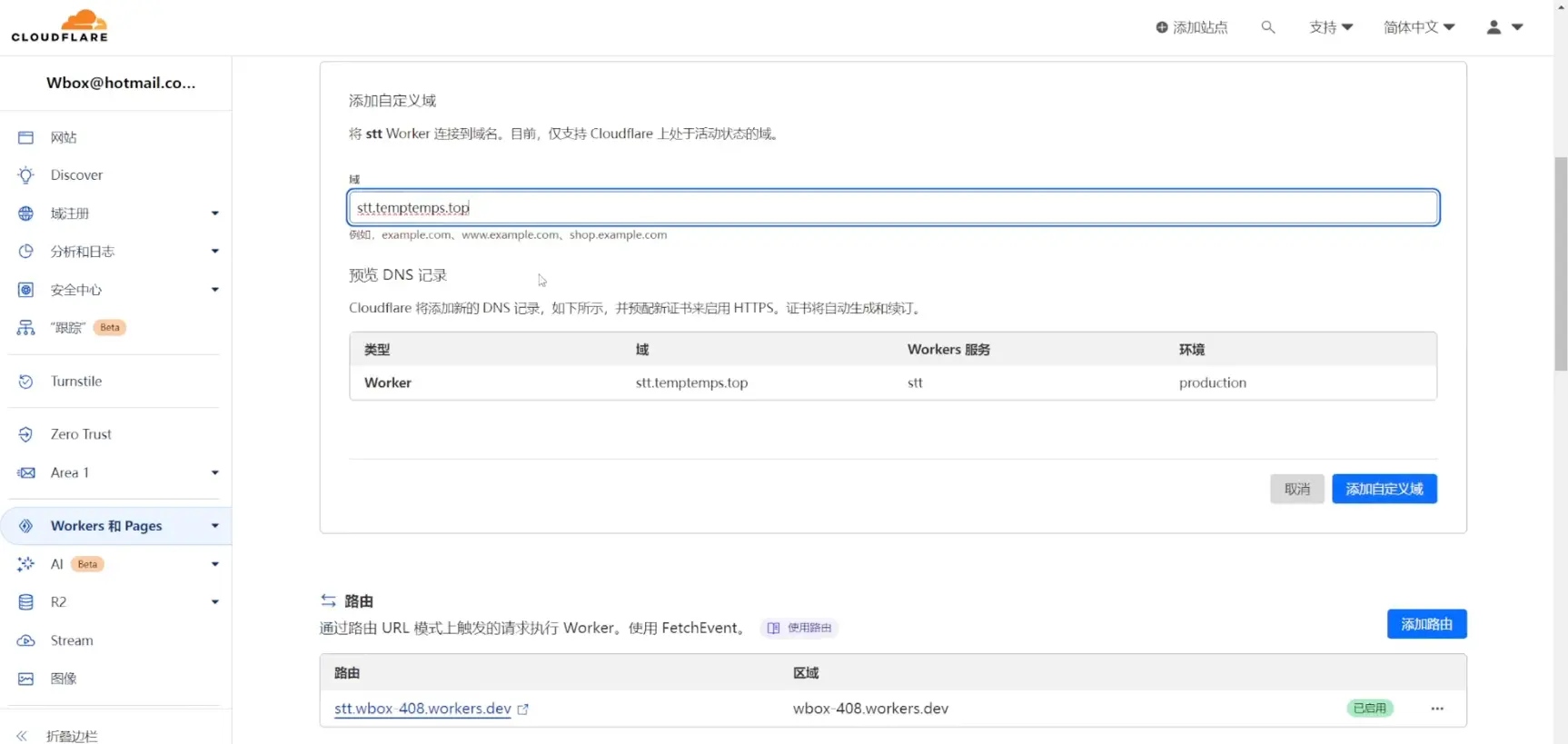This screenshot has width=1568, height=744.
Task: Click the Stream cloud icon
Action: pyautogui.click(x=26, y=640)
